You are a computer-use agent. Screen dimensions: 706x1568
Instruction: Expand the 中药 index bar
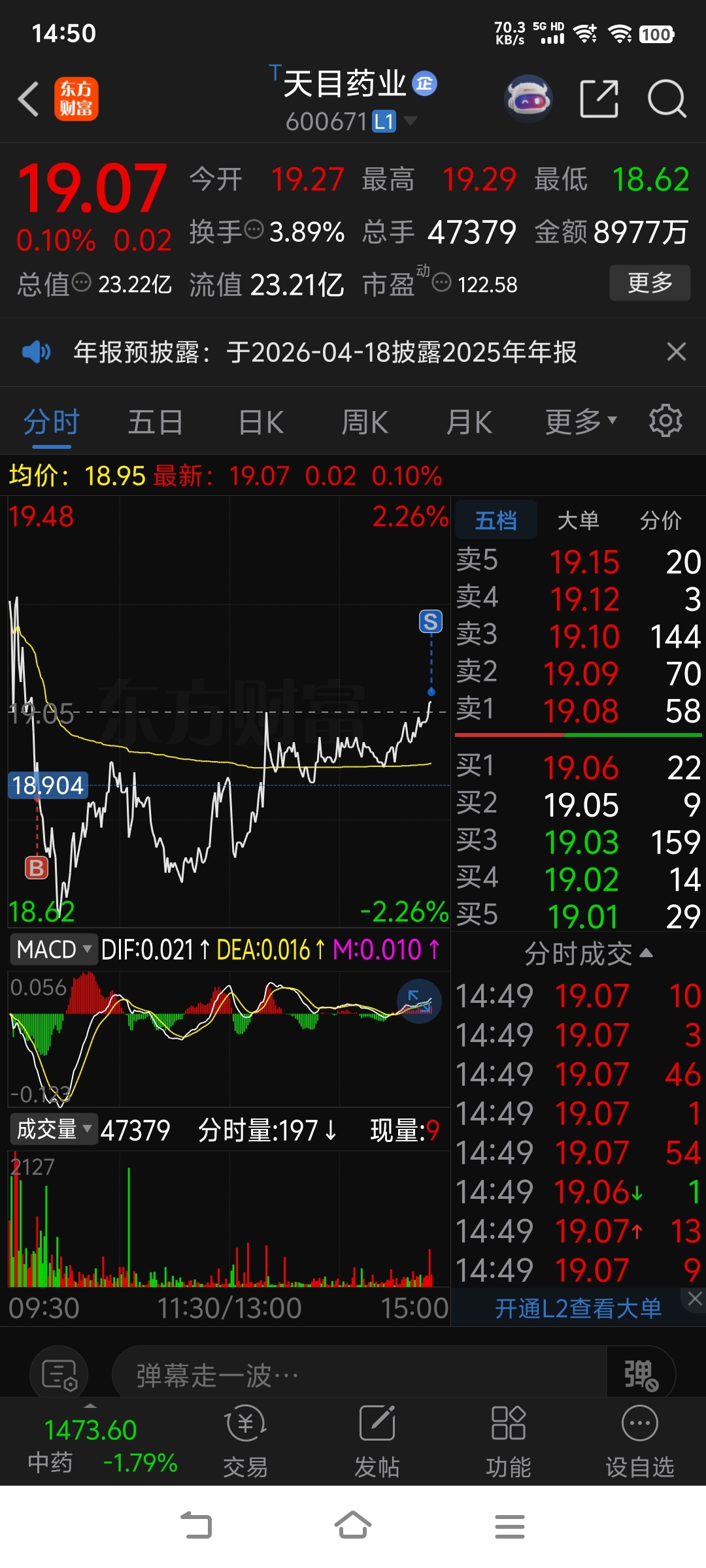pyautogui.click(x=90, y=1405)
